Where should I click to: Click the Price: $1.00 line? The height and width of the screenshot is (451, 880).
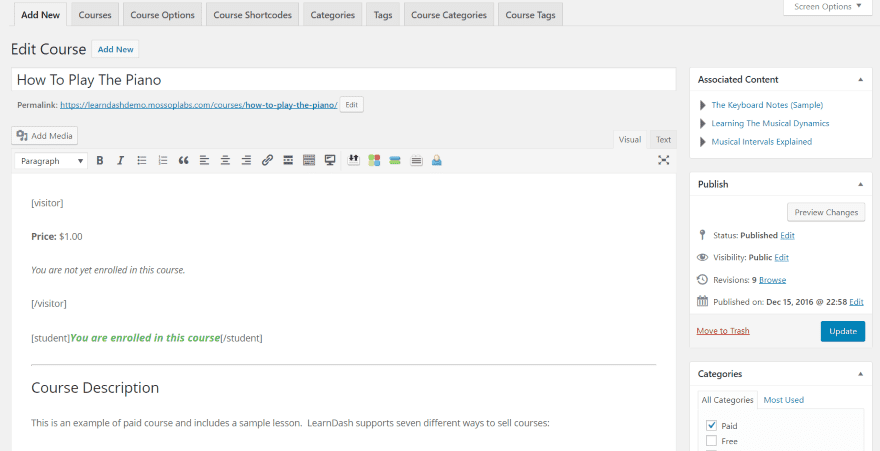[x=57, y=237]
